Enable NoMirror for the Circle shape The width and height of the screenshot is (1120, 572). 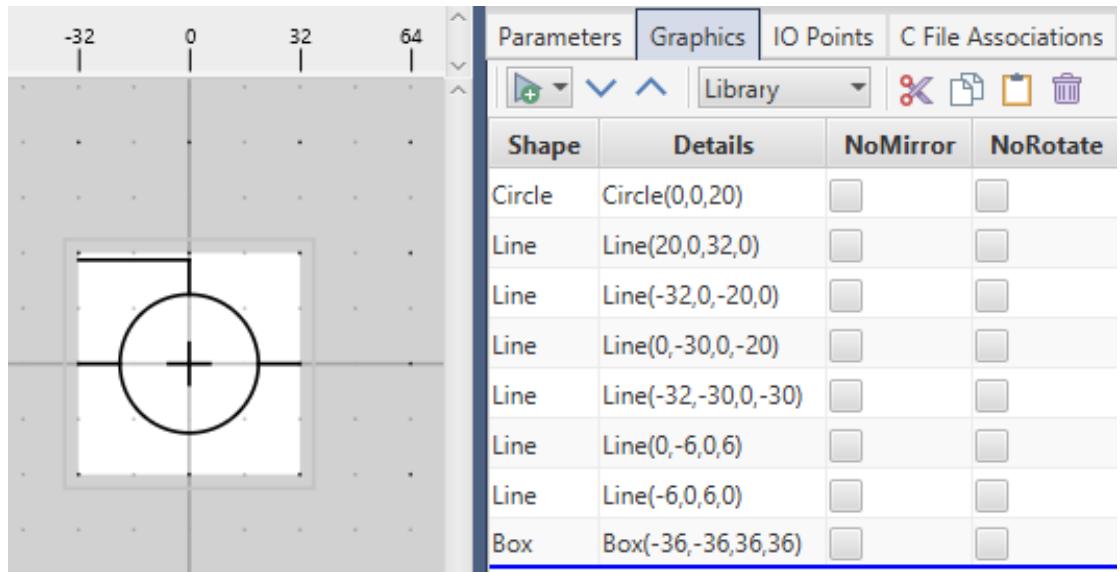pos(846,195)
